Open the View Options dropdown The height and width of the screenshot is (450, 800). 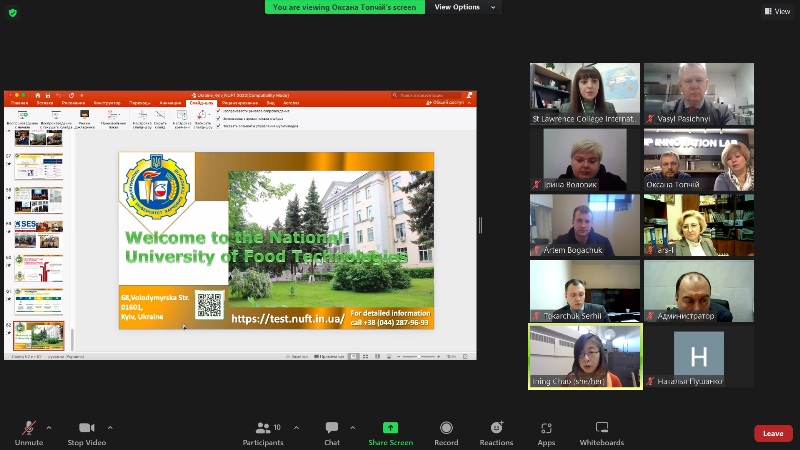tap(464, 7)
